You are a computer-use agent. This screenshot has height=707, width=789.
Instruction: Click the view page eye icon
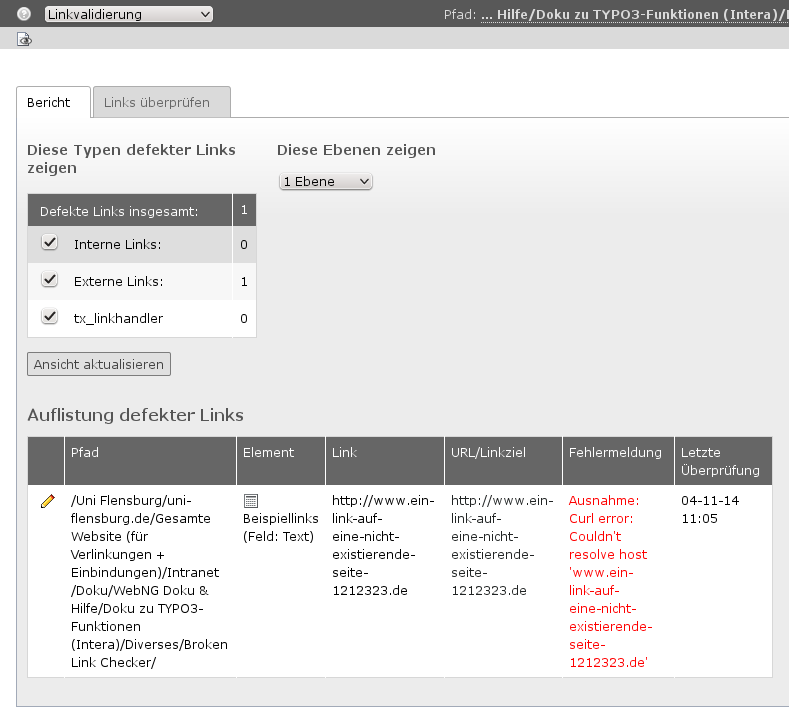point(25,40)
